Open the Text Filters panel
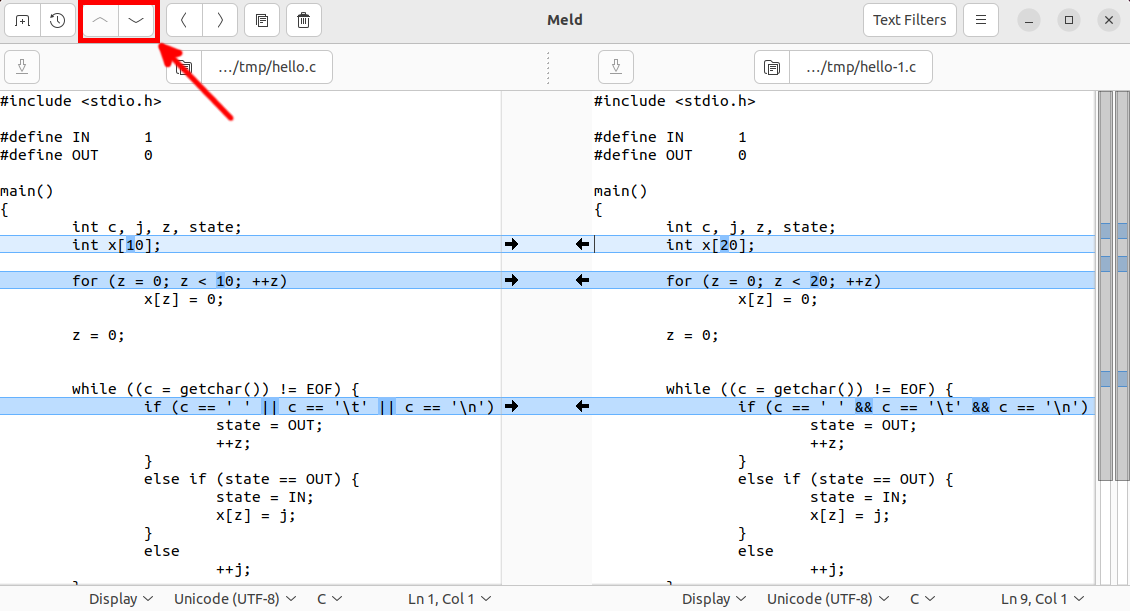Image resolution: width=1130 pixels, height=611 pixels. coord(909,20)
